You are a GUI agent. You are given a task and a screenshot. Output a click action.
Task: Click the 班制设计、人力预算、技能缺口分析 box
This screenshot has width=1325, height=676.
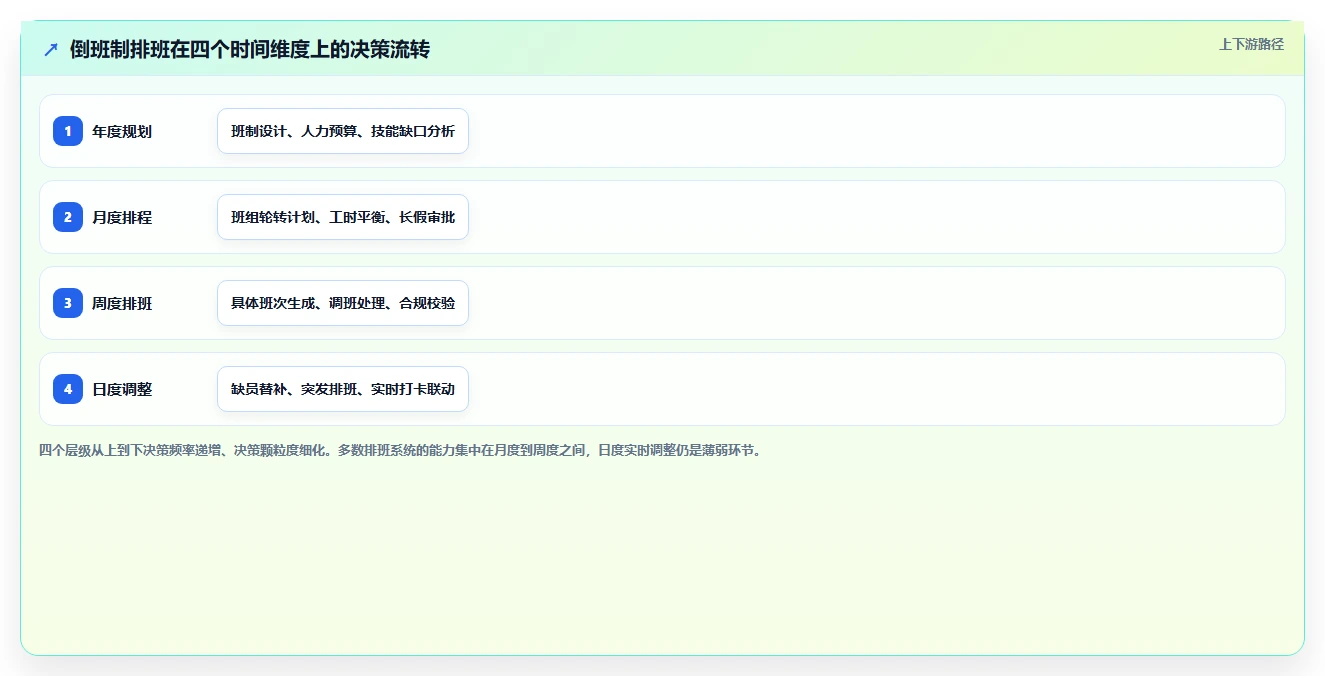point(343,131)
